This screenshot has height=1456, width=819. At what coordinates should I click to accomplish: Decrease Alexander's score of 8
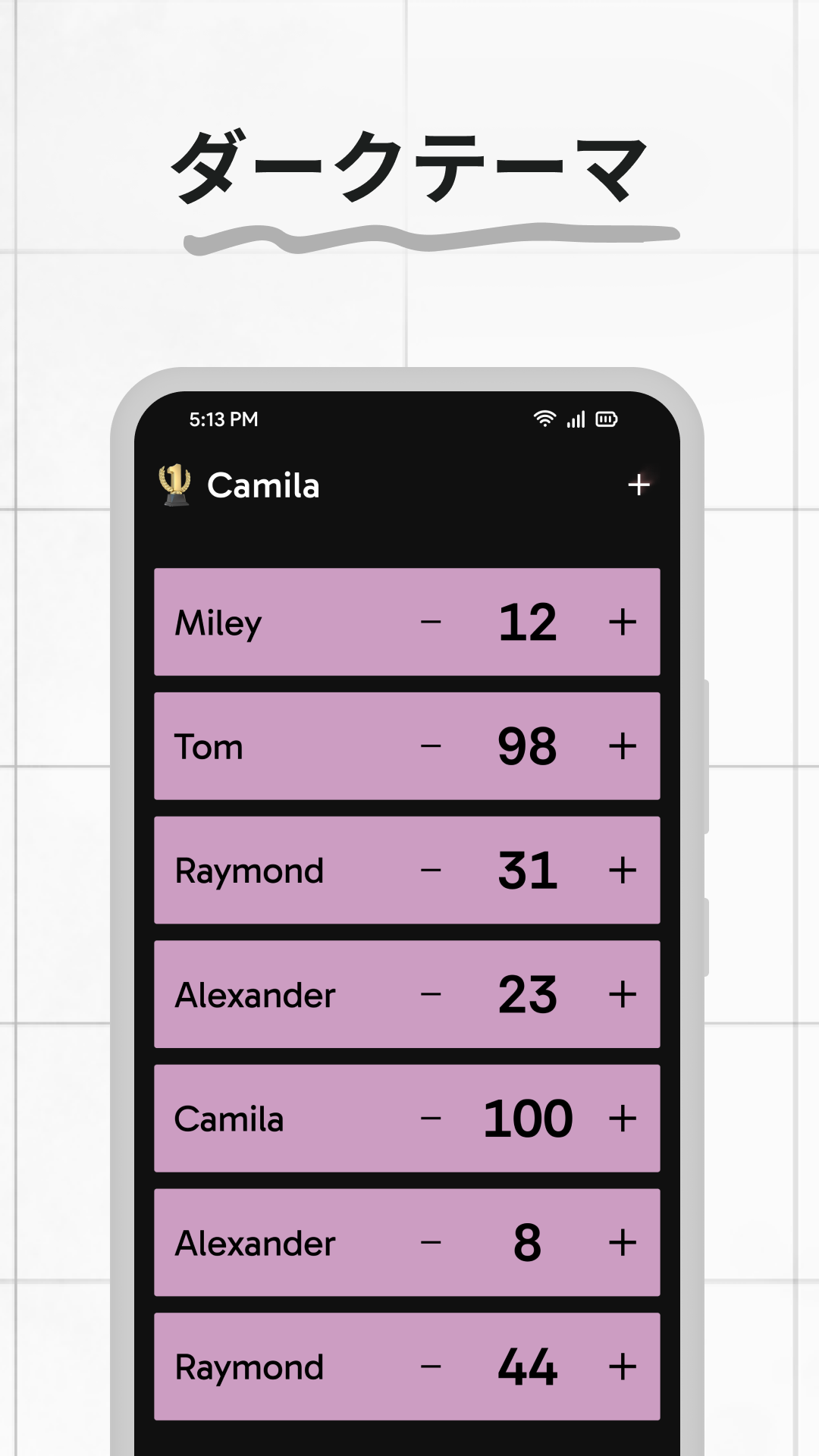click(431, 1243)
